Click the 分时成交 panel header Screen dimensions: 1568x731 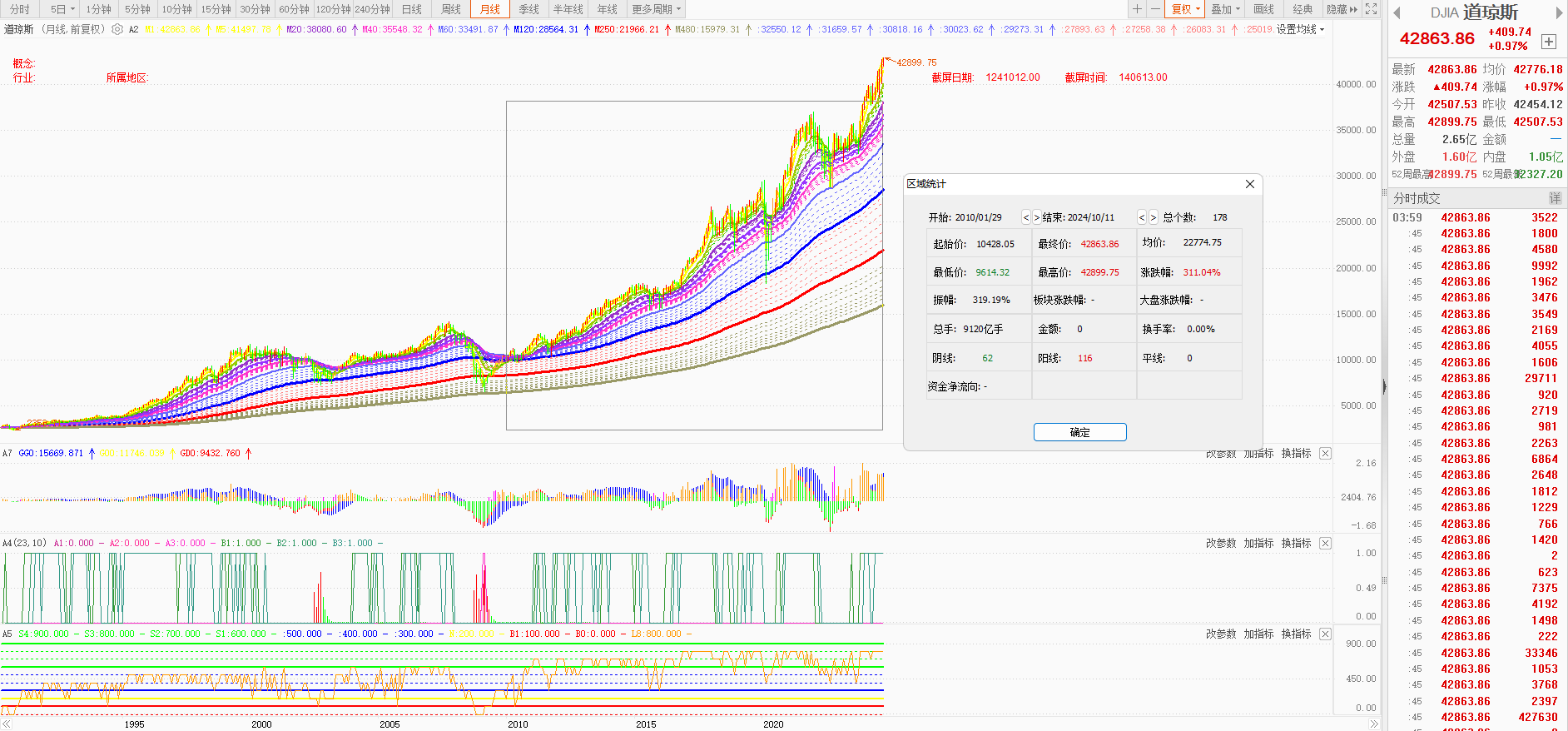[x=1417, y=198]
